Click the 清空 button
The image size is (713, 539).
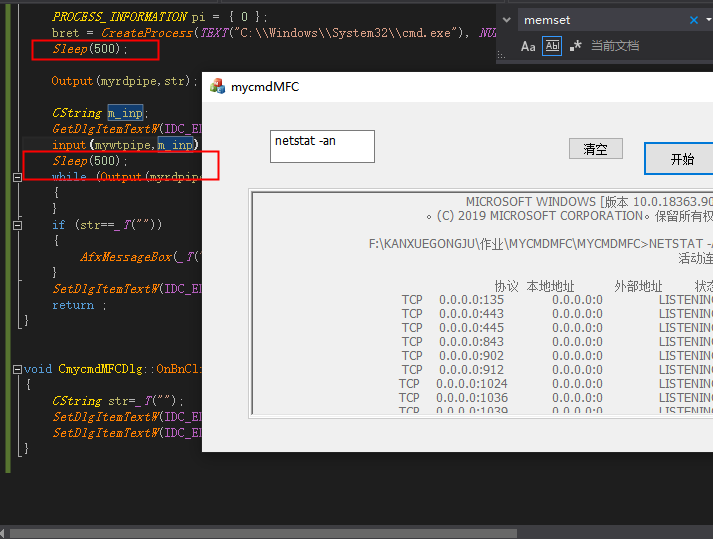pos(596,149)
